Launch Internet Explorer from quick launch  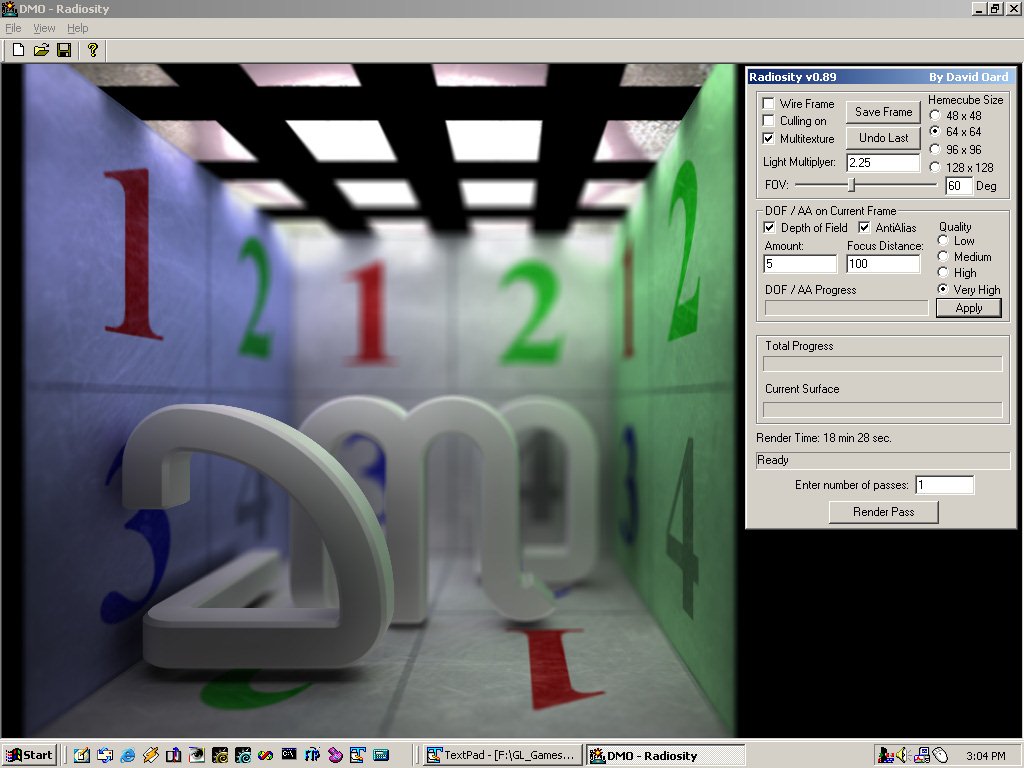coord(128,755)
